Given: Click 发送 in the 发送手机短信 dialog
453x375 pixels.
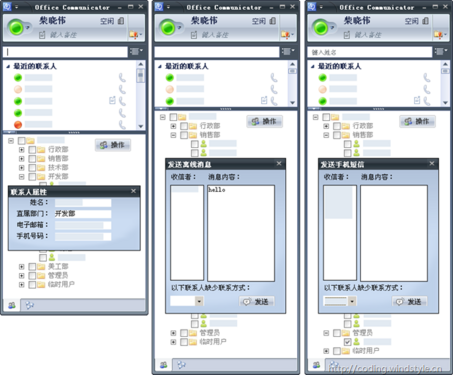Looking at the screenshot, I should click(x=409, y=302).
